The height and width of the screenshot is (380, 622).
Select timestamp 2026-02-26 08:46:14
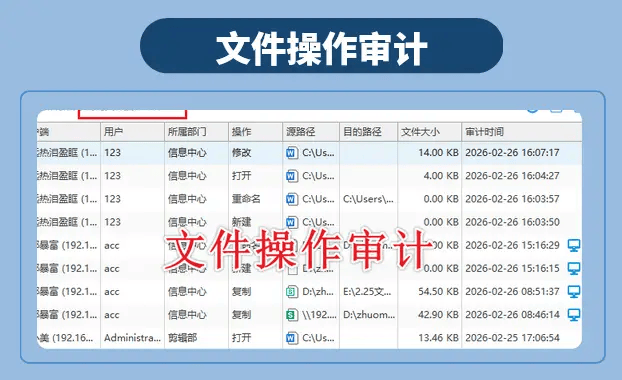click(512, 315)
